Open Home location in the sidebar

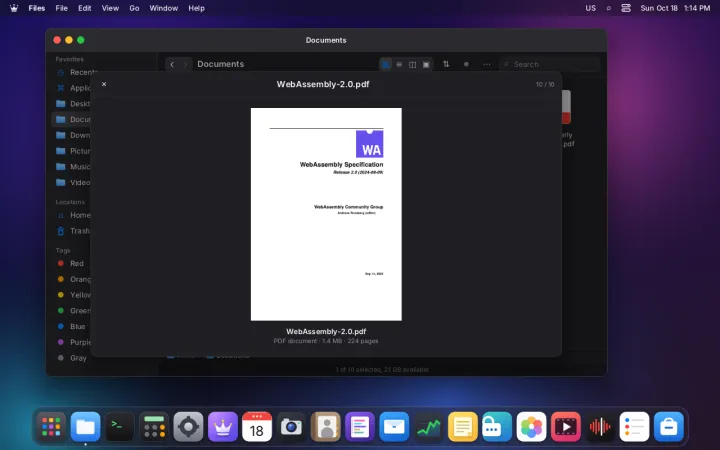coord(73,215)
